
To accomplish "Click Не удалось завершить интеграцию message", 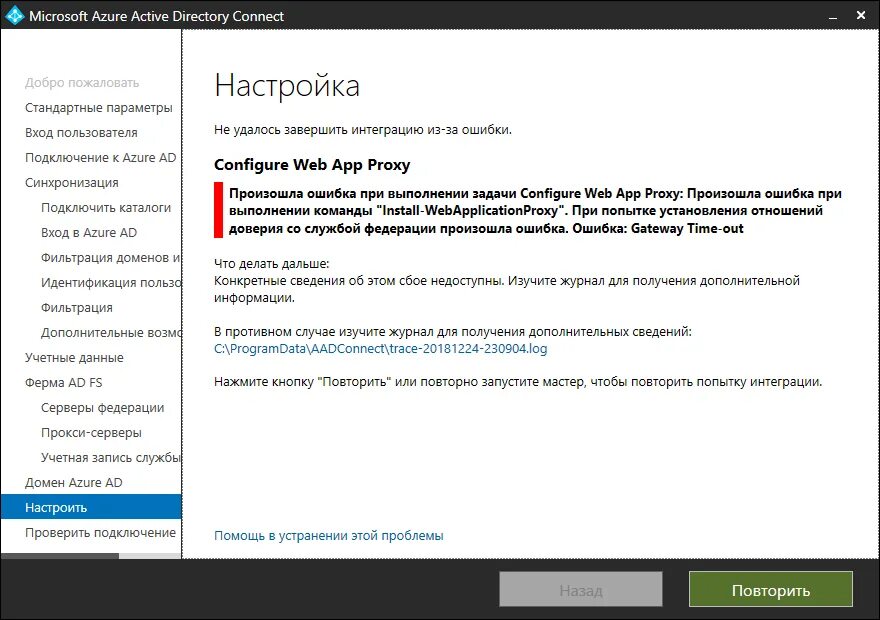I will tap(363, 130).
